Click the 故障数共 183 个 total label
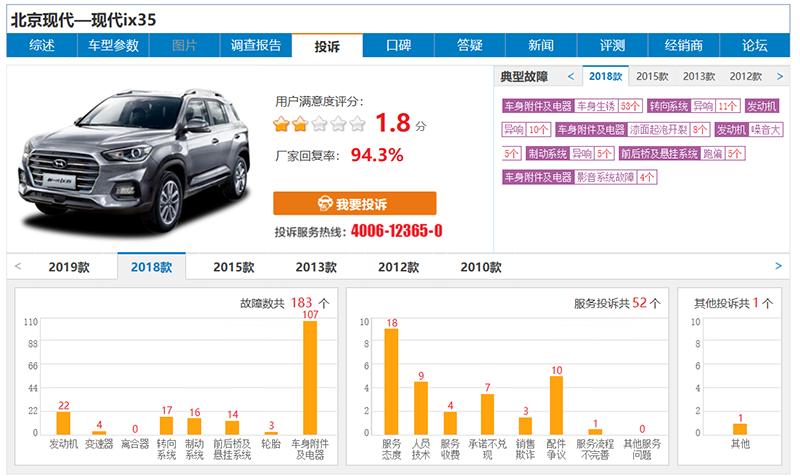This screenshot has height=476, width=800. click(285, 303)
